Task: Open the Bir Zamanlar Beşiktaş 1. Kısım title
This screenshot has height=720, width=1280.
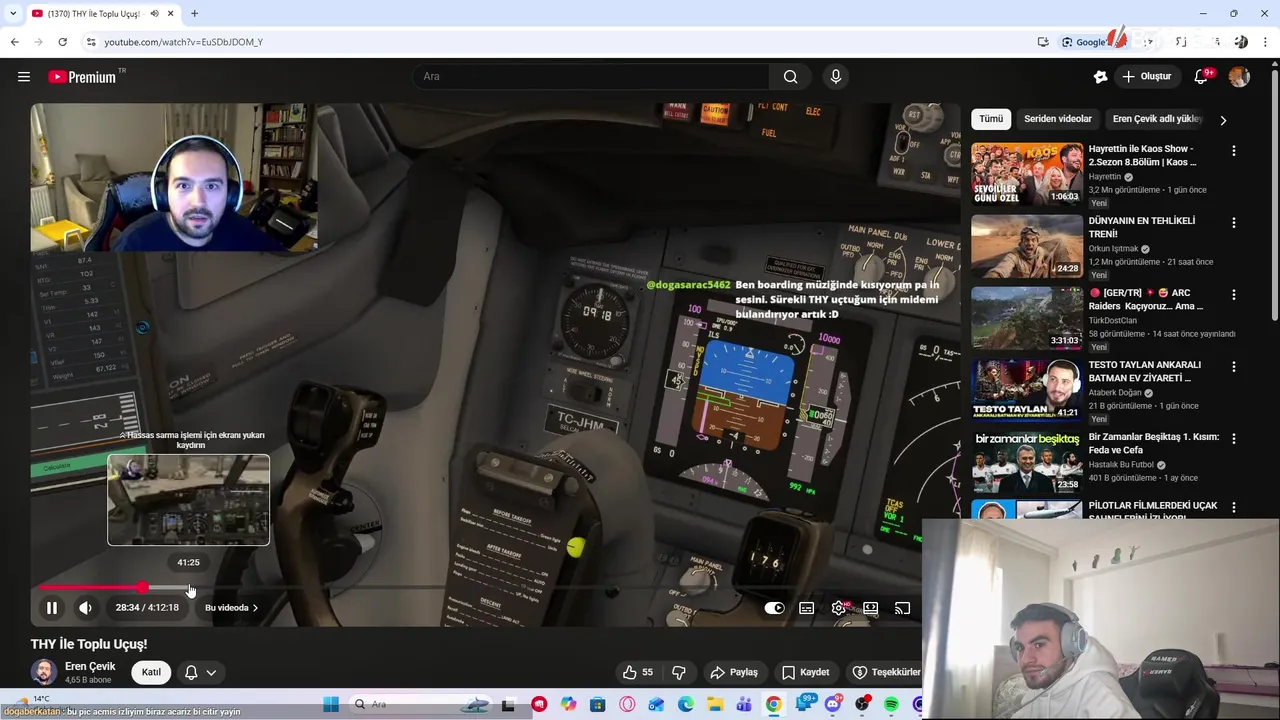Action: [1153, 443]
